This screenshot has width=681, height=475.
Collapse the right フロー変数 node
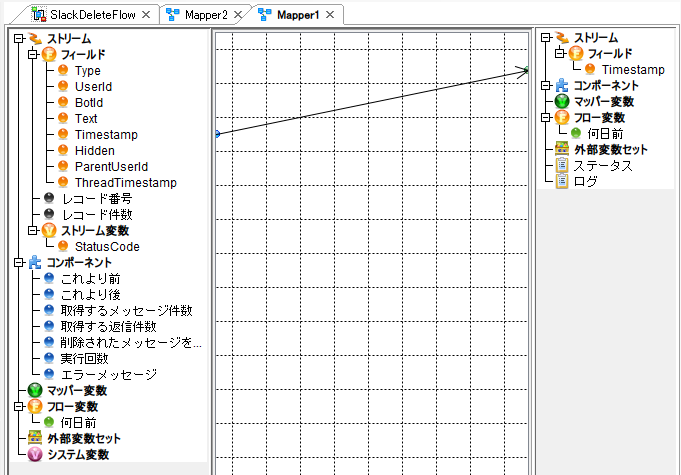tap(545, 118)
